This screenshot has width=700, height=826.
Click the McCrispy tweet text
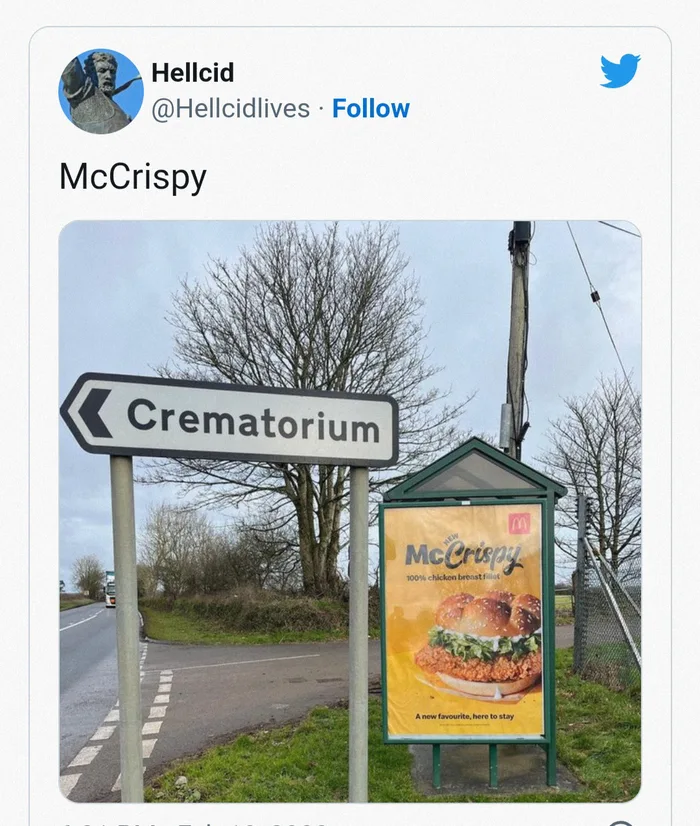133,178
